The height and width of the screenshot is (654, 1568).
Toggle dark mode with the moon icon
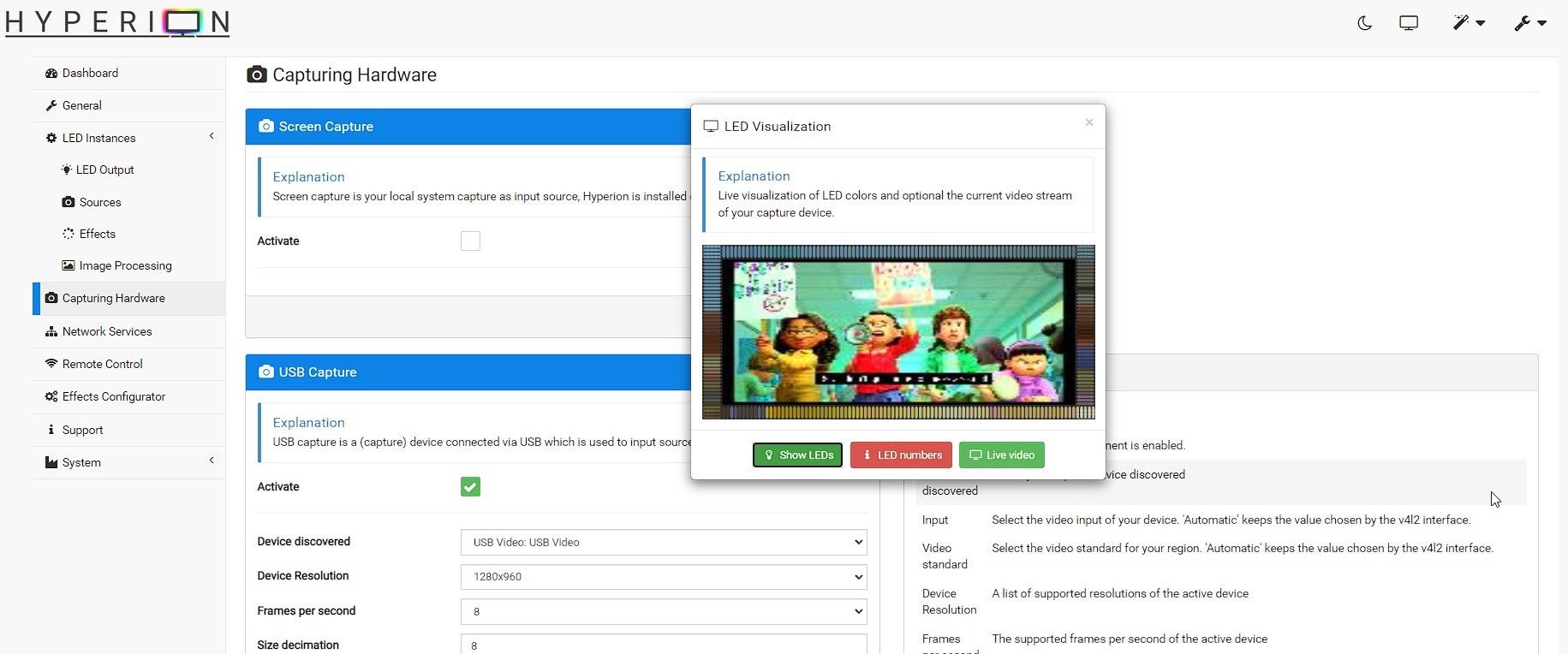coord(1365,23)
